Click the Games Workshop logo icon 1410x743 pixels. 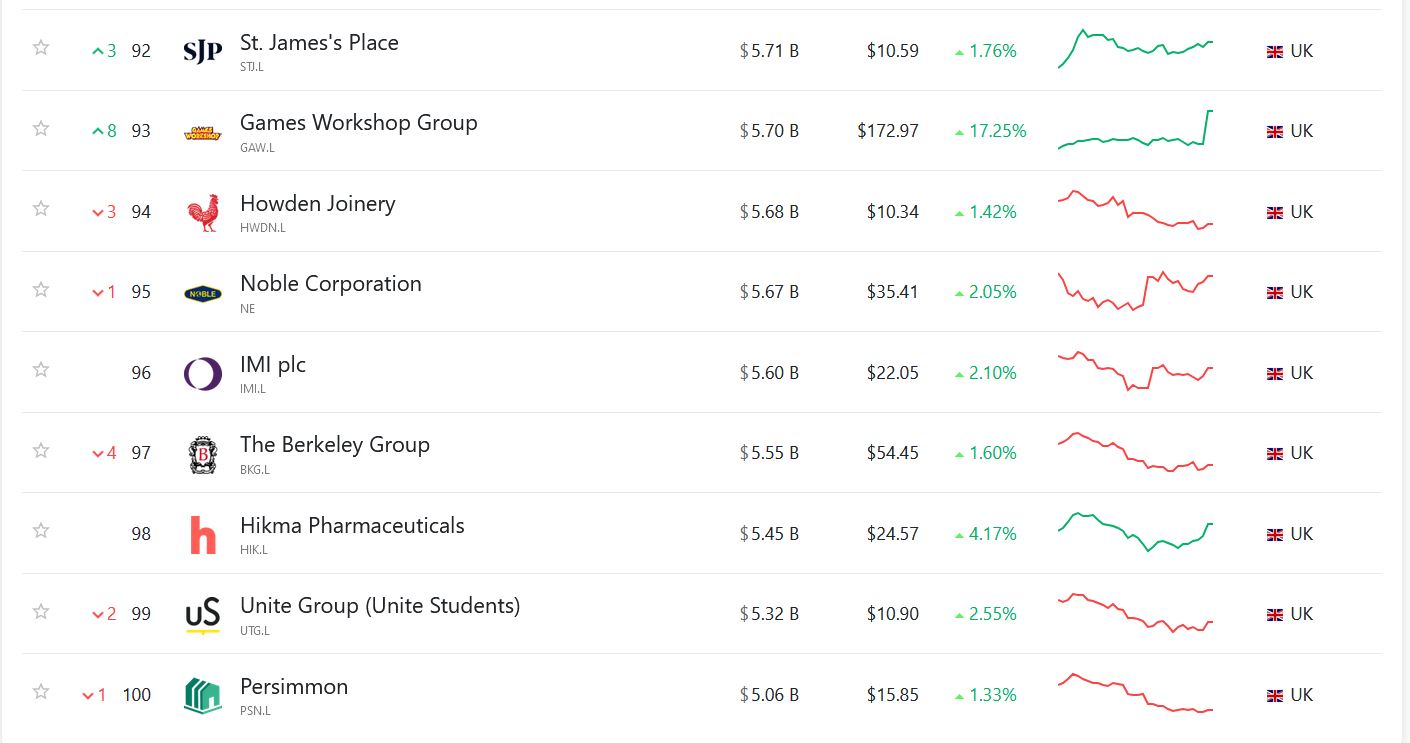[x=203, y=132]
